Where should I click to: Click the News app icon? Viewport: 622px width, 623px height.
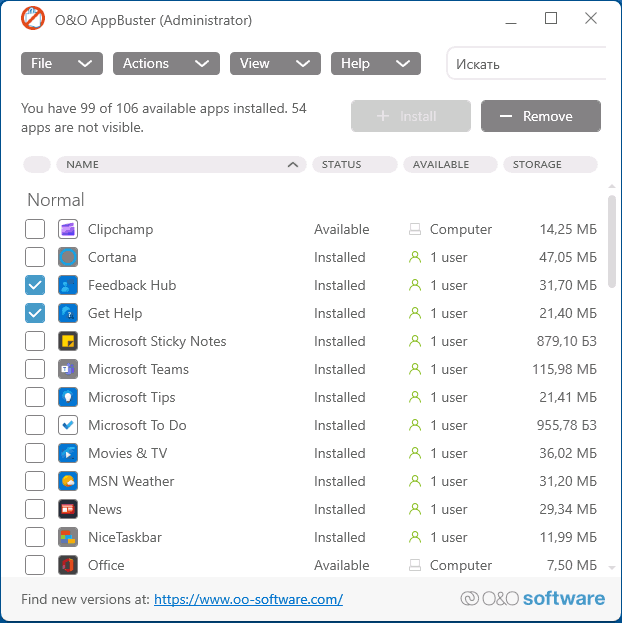point(68,509)
